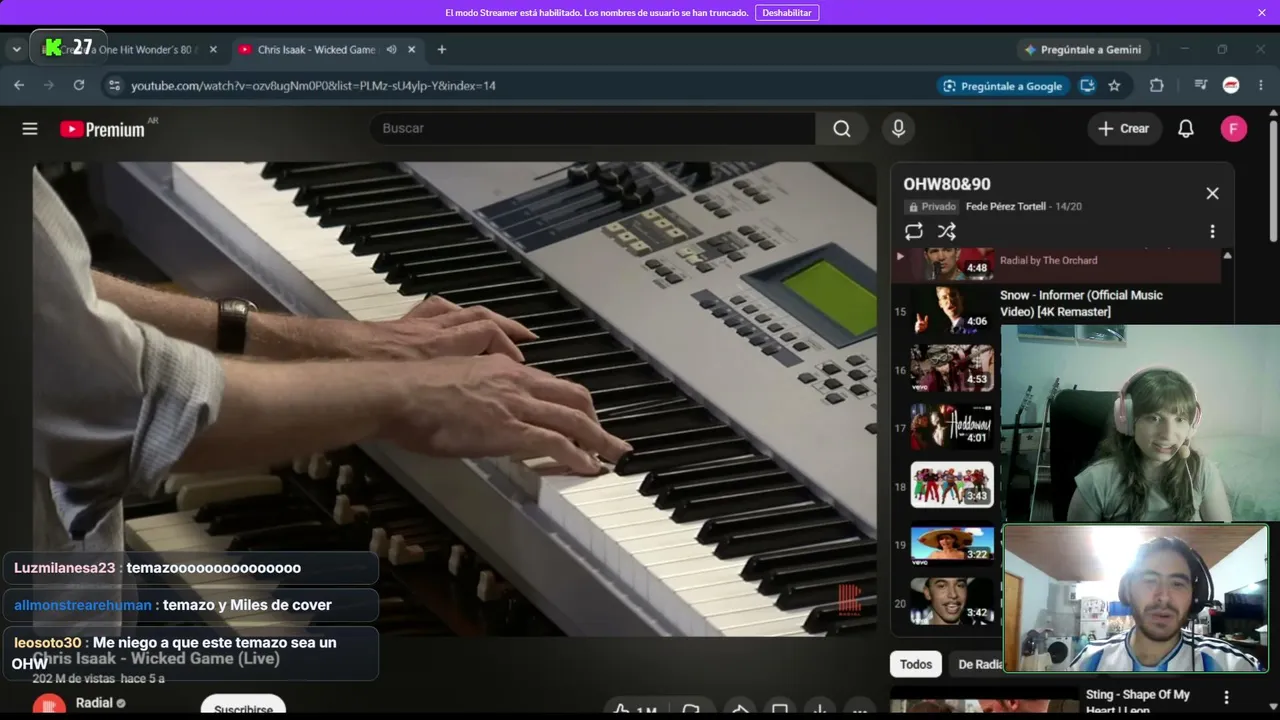Select the currently playing Radial by The Orchard item

1056,265
